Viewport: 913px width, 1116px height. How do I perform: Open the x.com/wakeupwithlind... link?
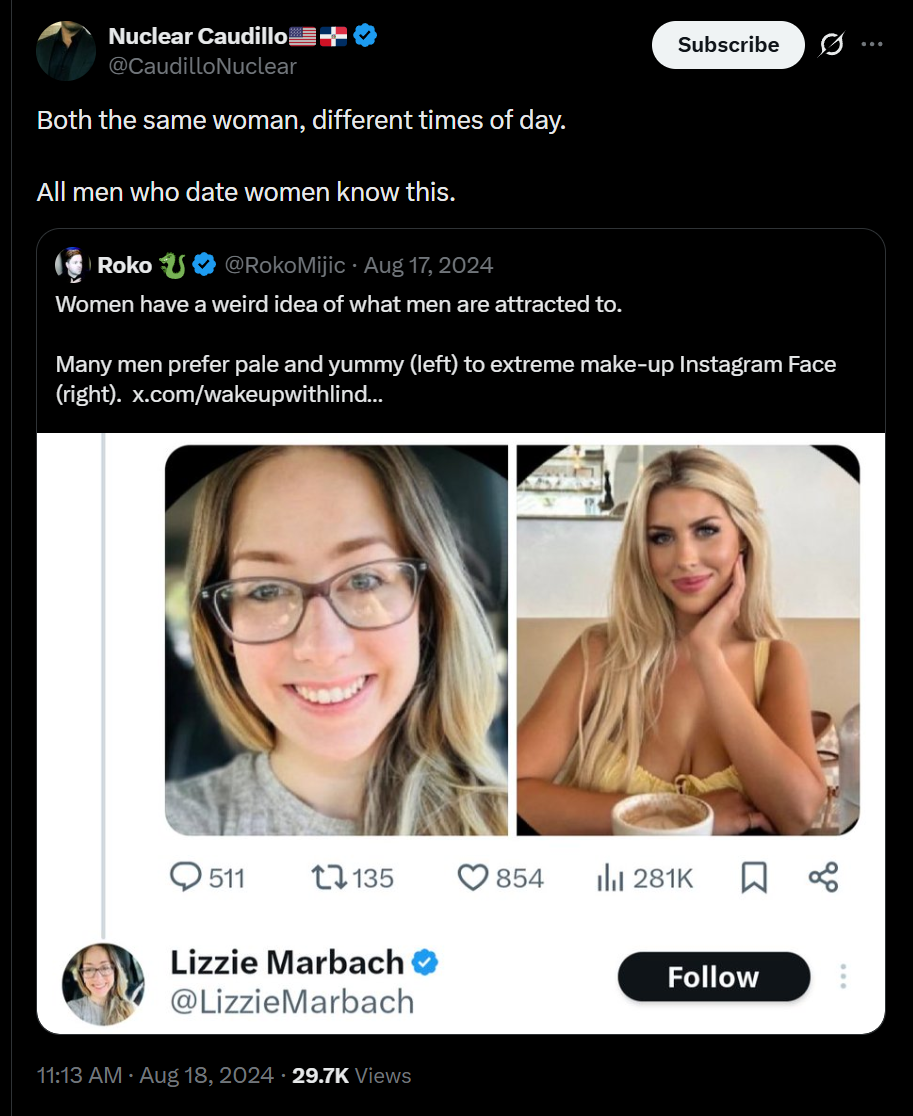257,394
